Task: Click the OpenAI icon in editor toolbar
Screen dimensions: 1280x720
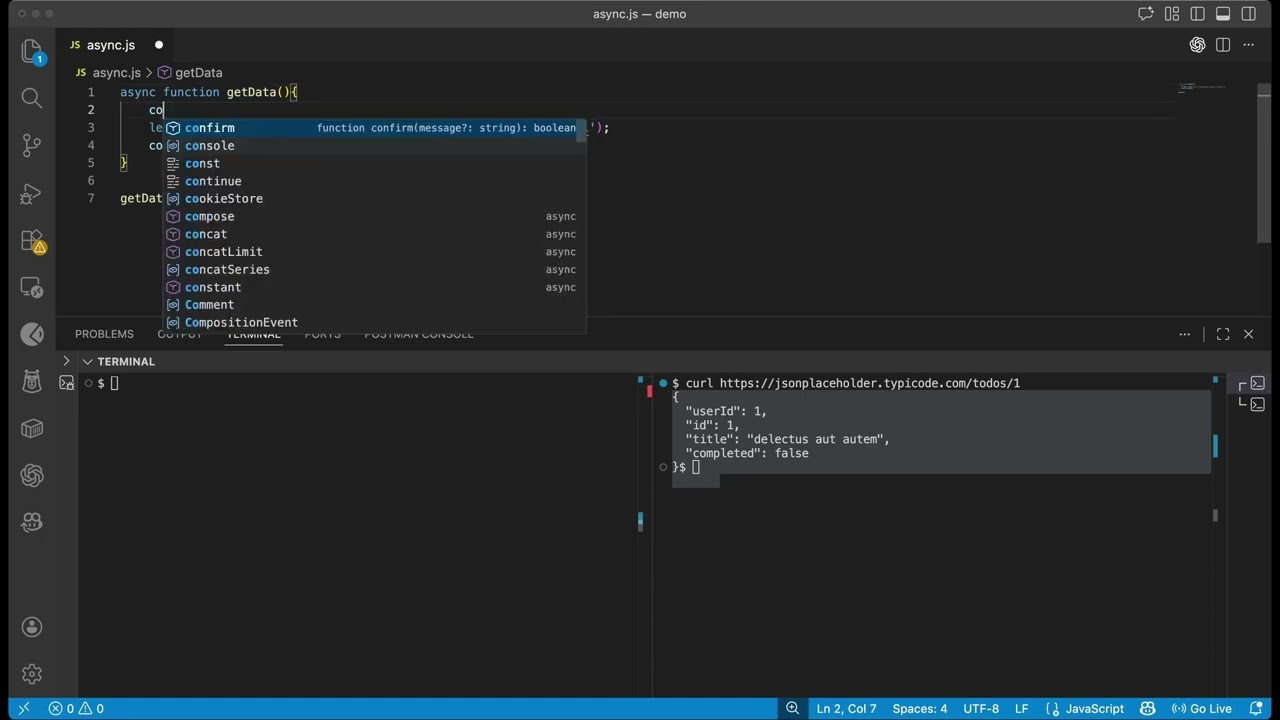Action: point(1197,45)
